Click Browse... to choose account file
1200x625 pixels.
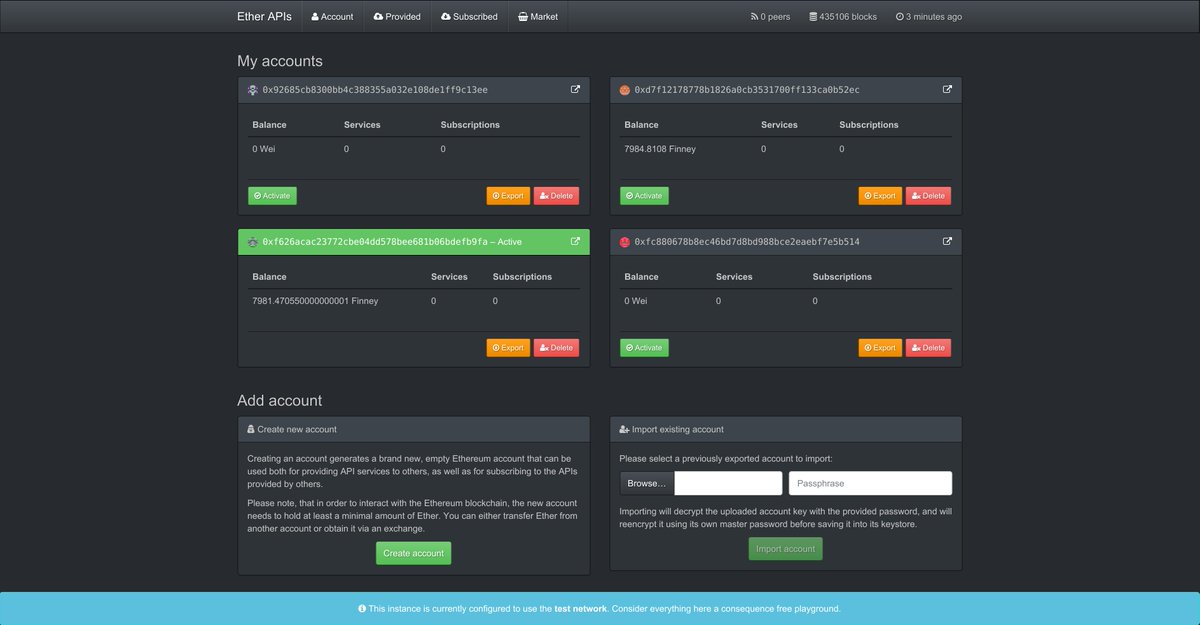[x=647, y=483]
